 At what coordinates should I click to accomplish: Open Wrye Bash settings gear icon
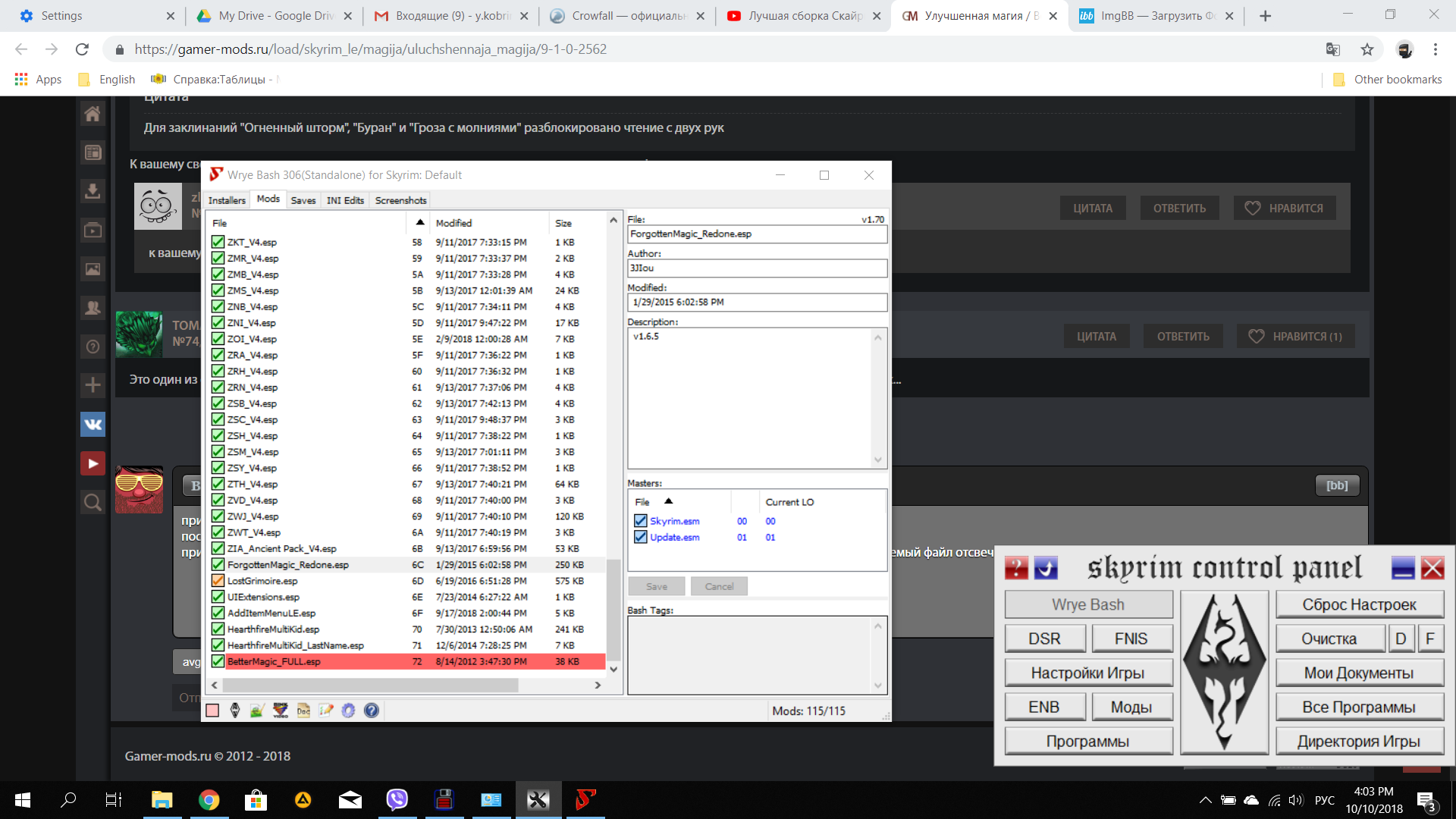pos(348,711)
